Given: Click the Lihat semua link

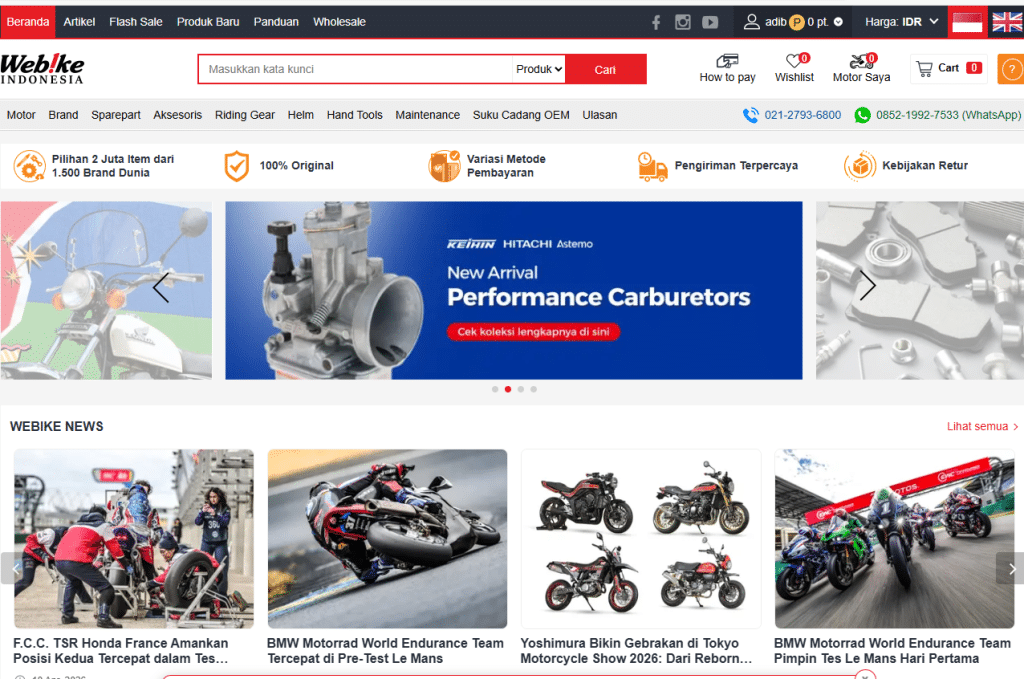Looking at the screenshot, I should pyautogui.click(x=982, y=426).
